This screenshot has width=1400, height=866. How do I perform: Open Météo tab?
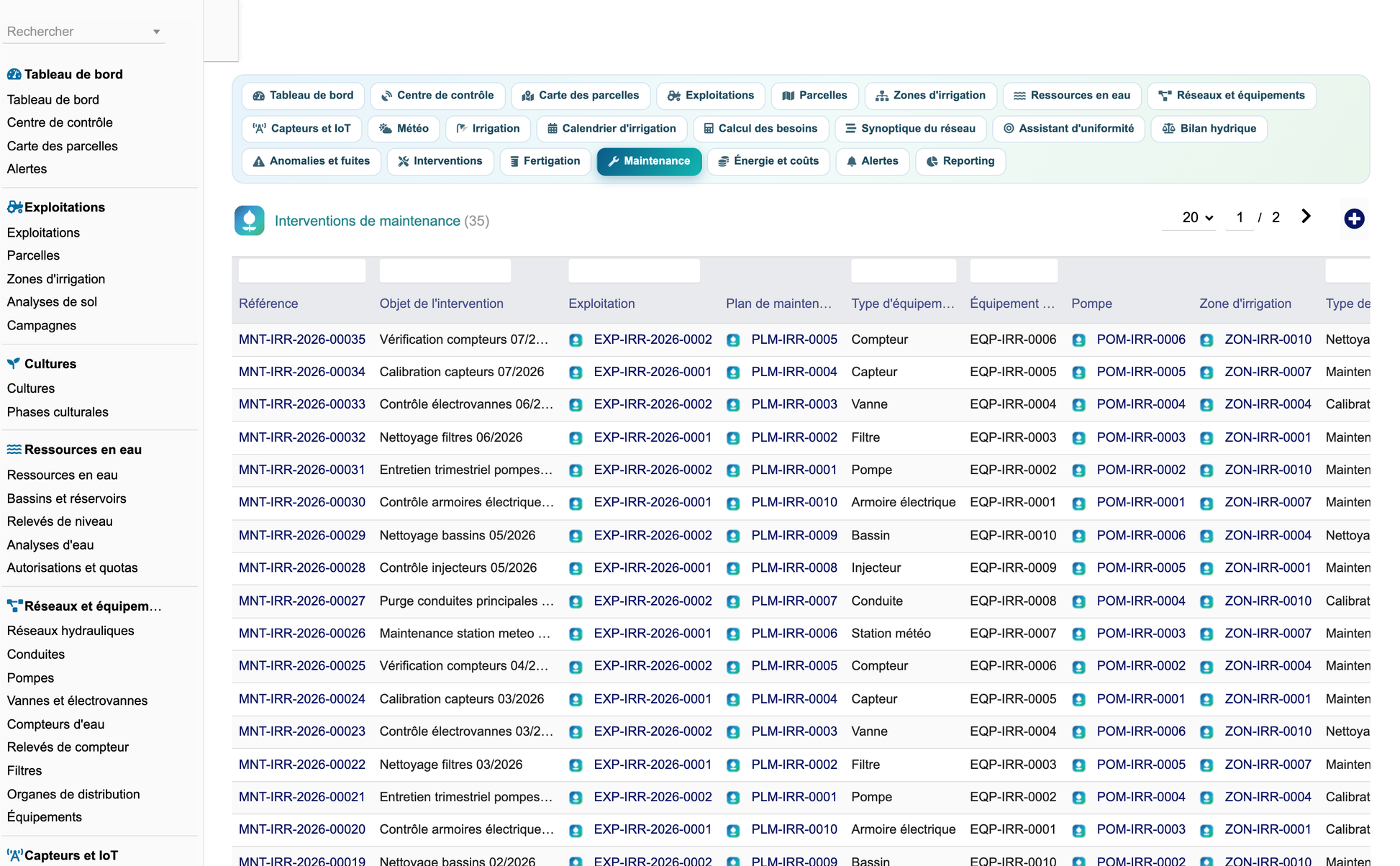(404, 129)
